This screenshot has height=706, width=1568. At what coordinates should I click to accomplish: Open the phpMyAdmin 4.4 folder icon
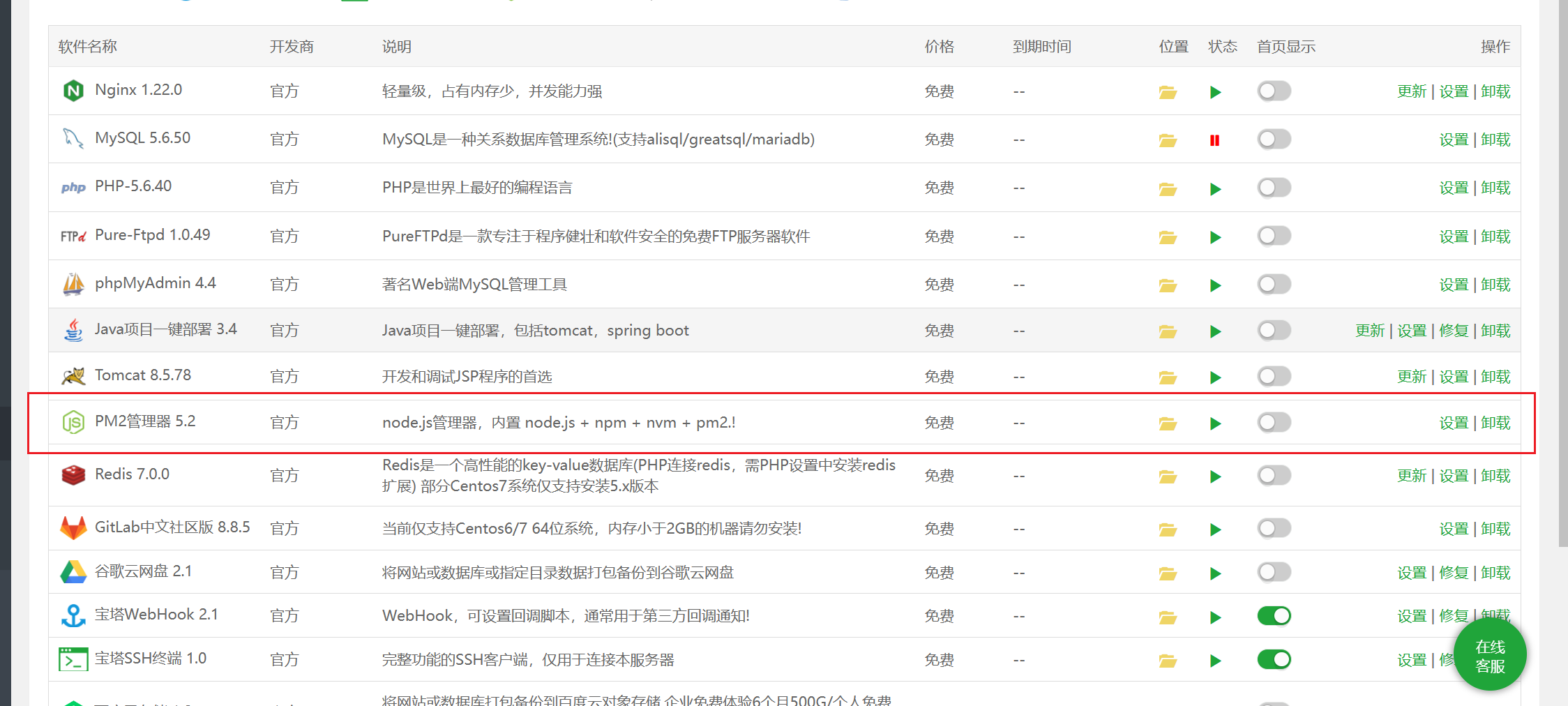[x=1168, y=285]
